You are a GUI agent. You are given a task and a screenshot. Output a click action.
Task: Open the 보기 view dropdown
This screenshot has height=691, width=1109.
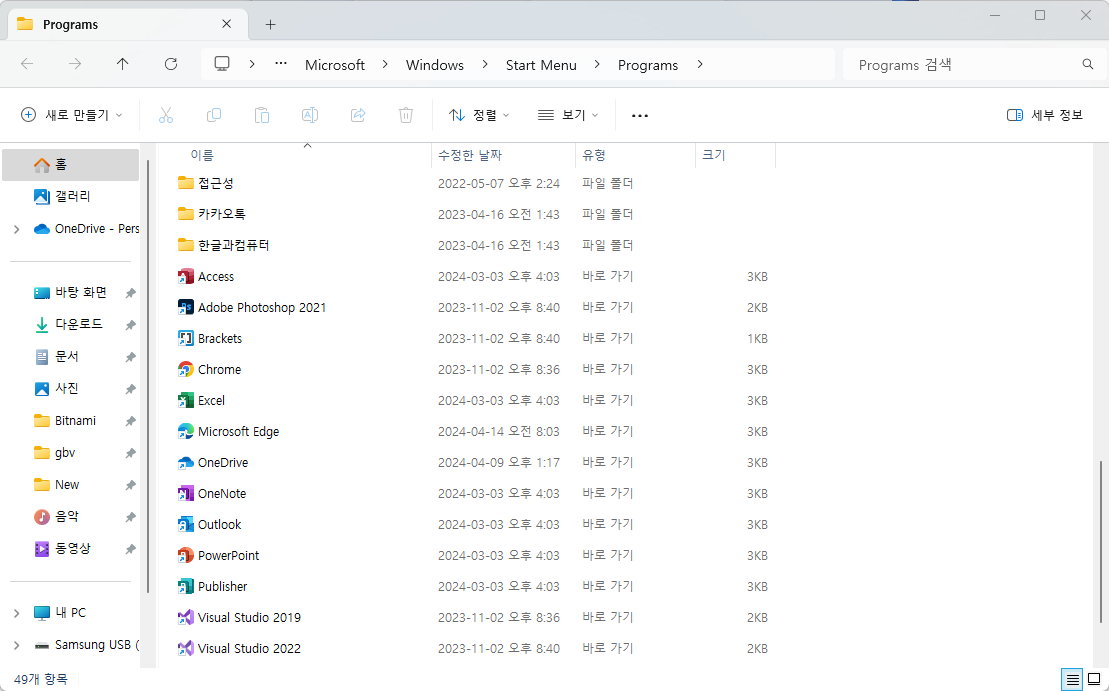point(568,115)
